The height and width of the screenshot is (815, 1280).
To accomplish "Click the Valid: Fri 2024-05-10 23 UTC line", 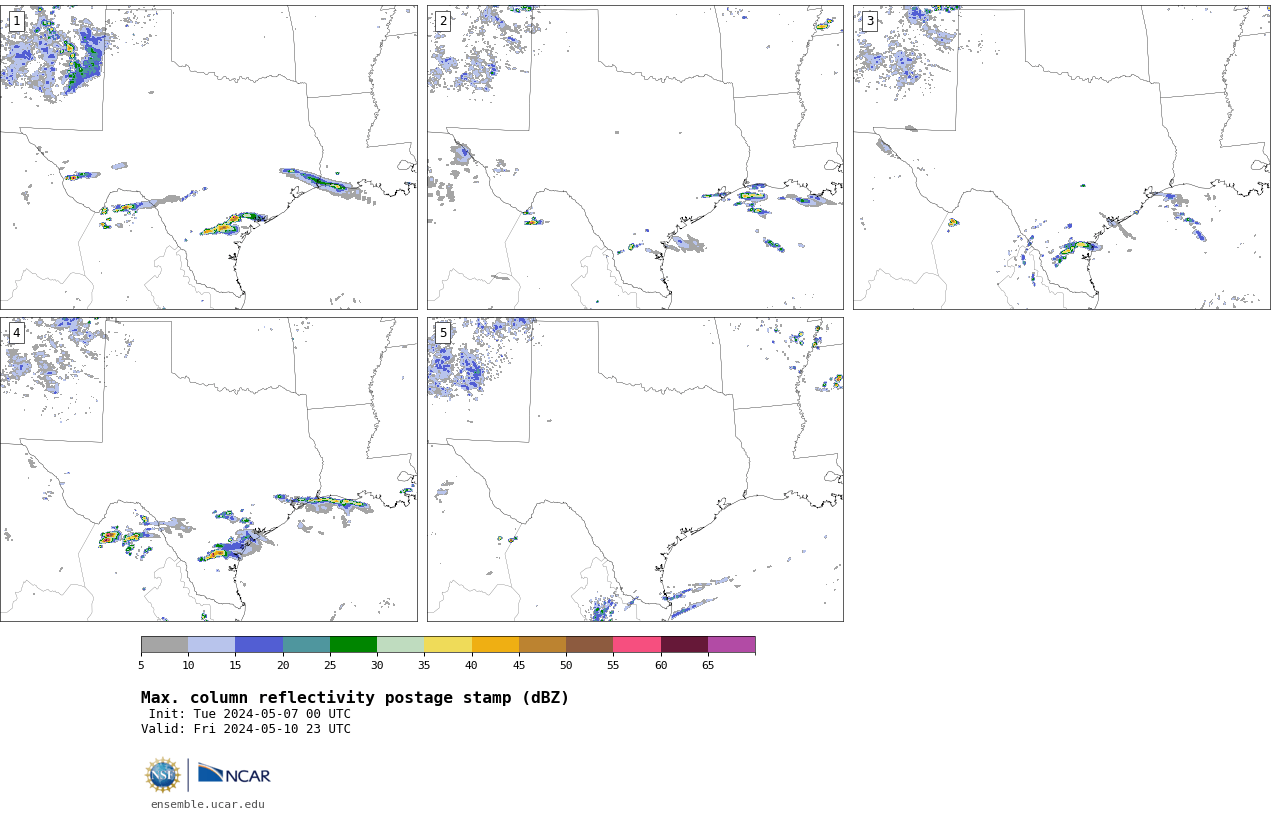I will tap(246, 729).
